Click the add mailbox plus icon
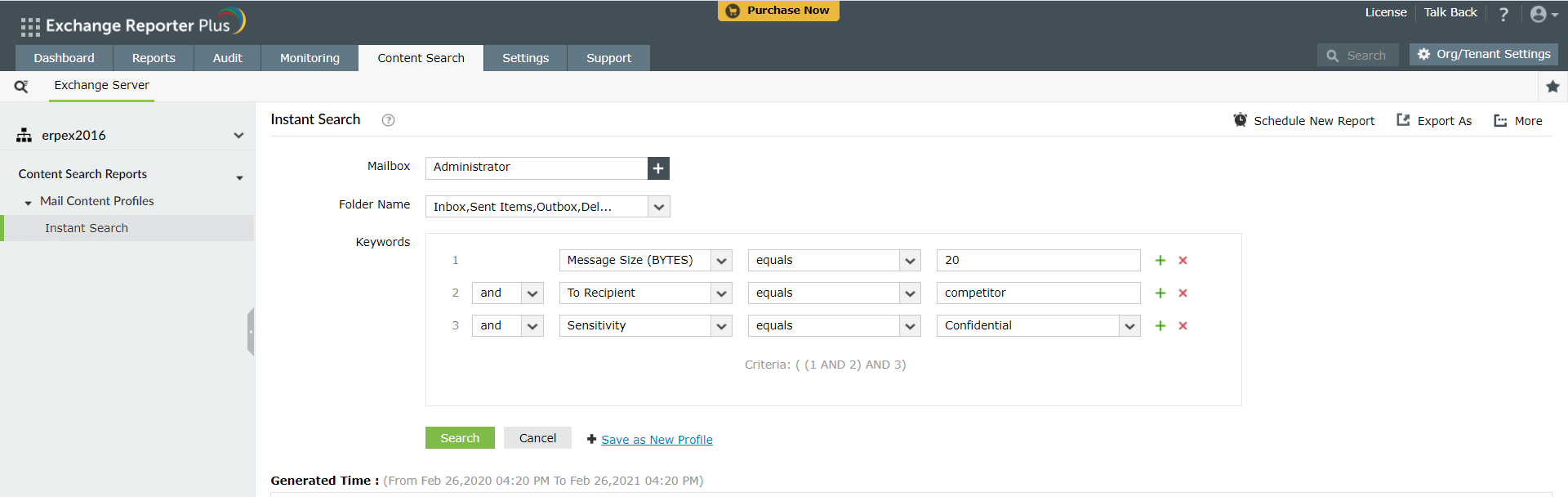The image size is (1568, 497). pos(658,168)
